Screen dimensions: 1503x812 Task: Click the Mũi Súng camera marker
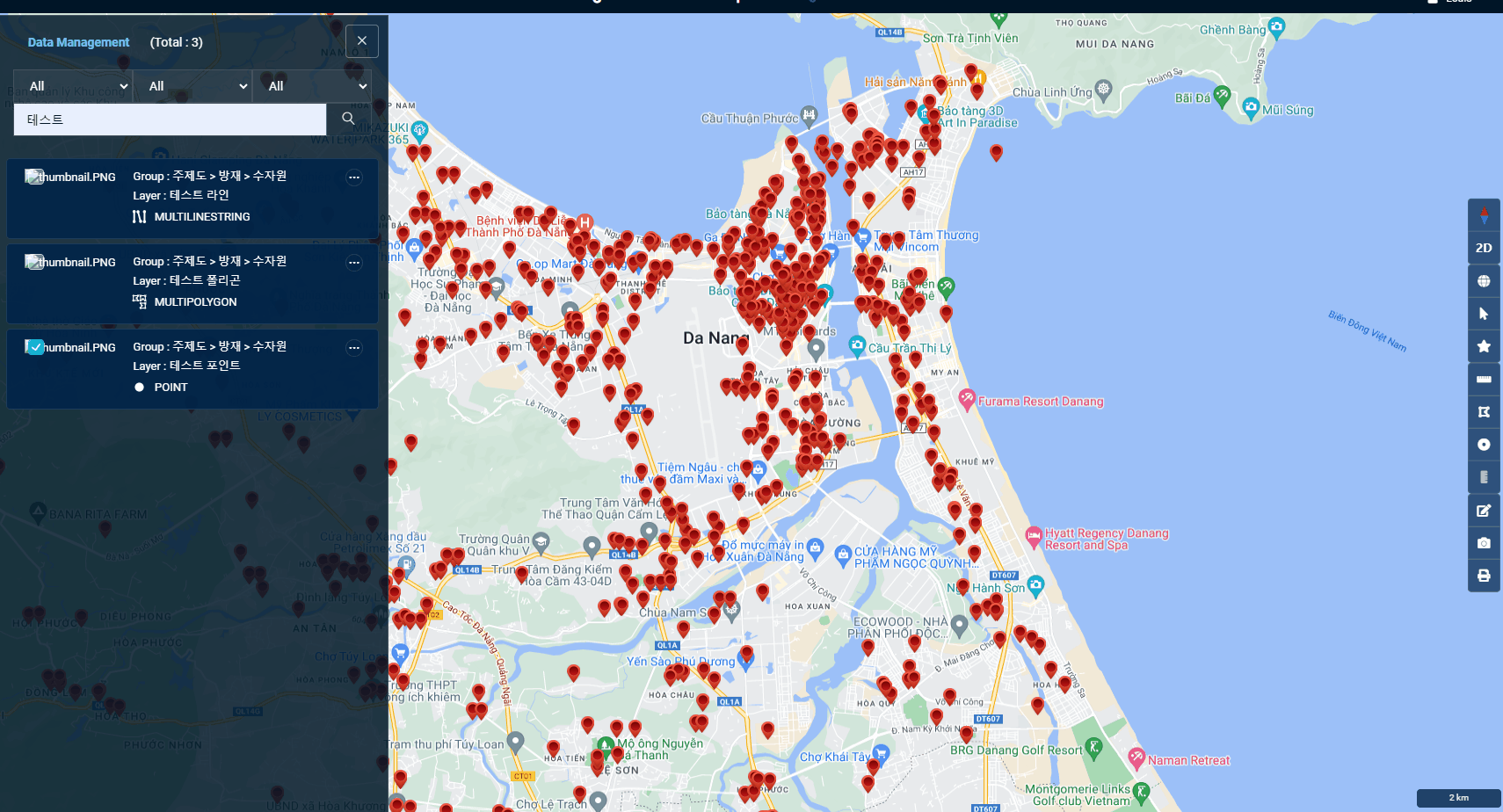(1251, 108)
